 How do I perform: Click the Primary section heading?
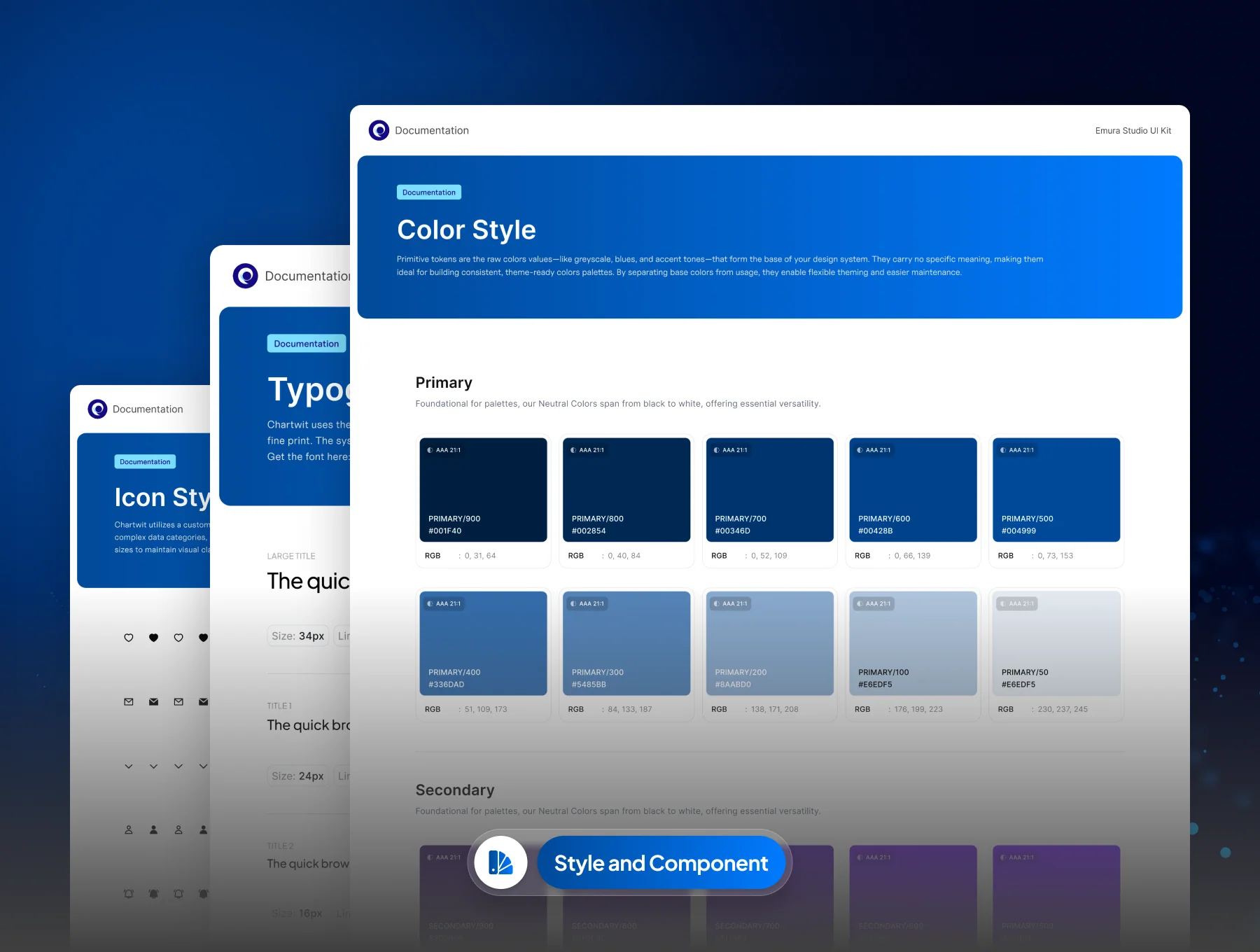[x=444, y=383]
